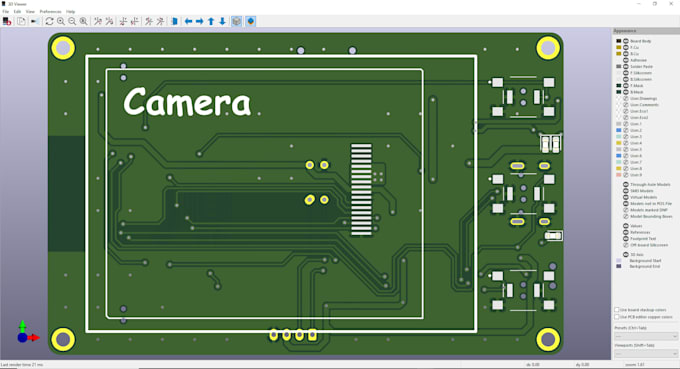Click the move board left arrow
The image size is (680, 369).
pos(189,21)
